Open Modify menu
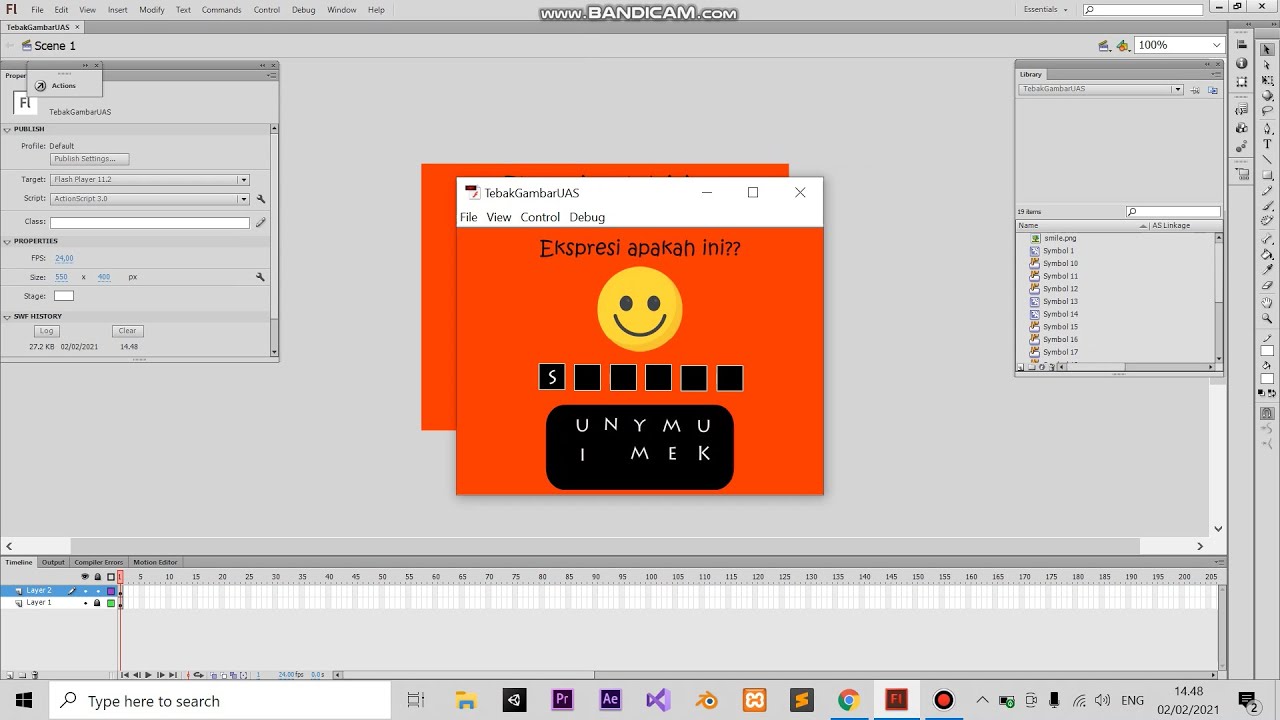The width and height of the screenshot is (1280, 720). click(x=152, y=9)
